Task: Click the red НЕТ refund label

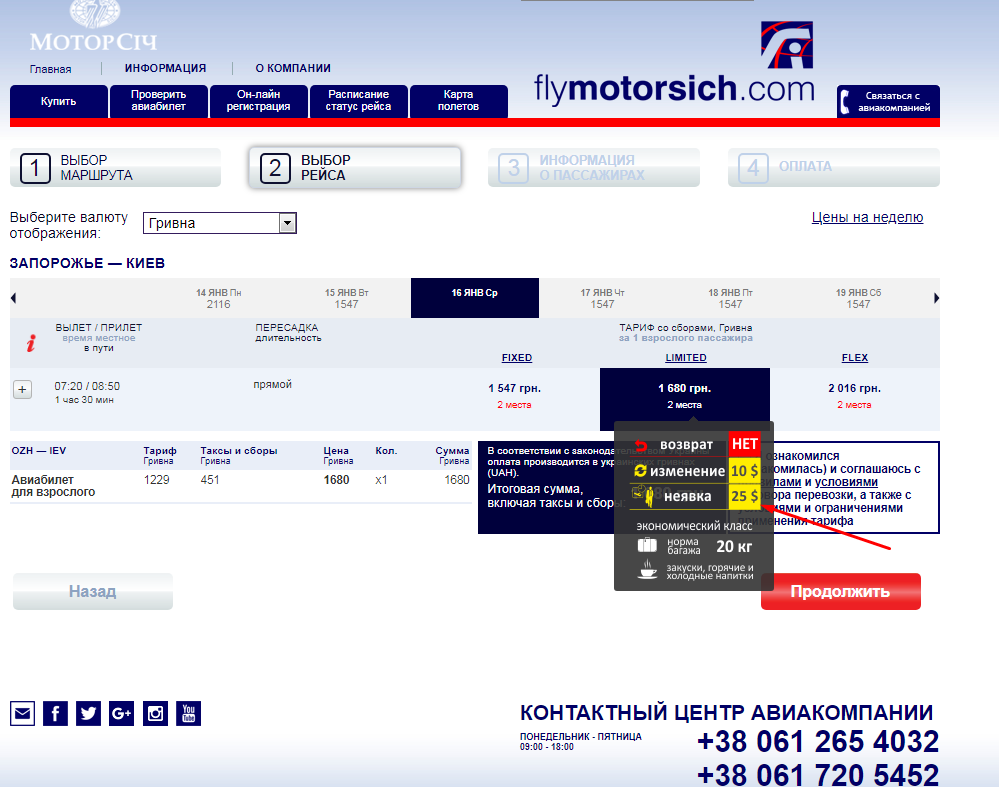Action: [x=744, y=444]
